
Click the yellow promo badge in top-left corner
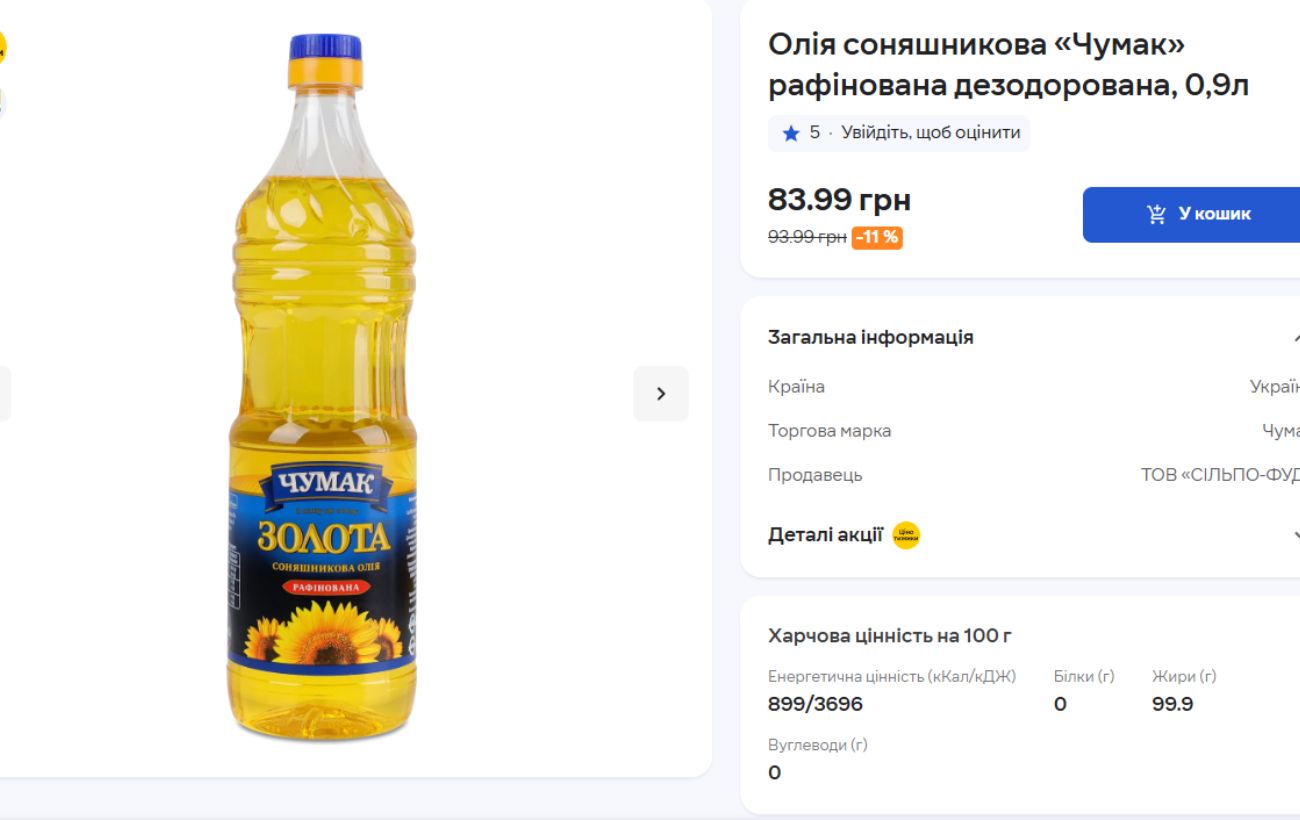click(4, 45)
